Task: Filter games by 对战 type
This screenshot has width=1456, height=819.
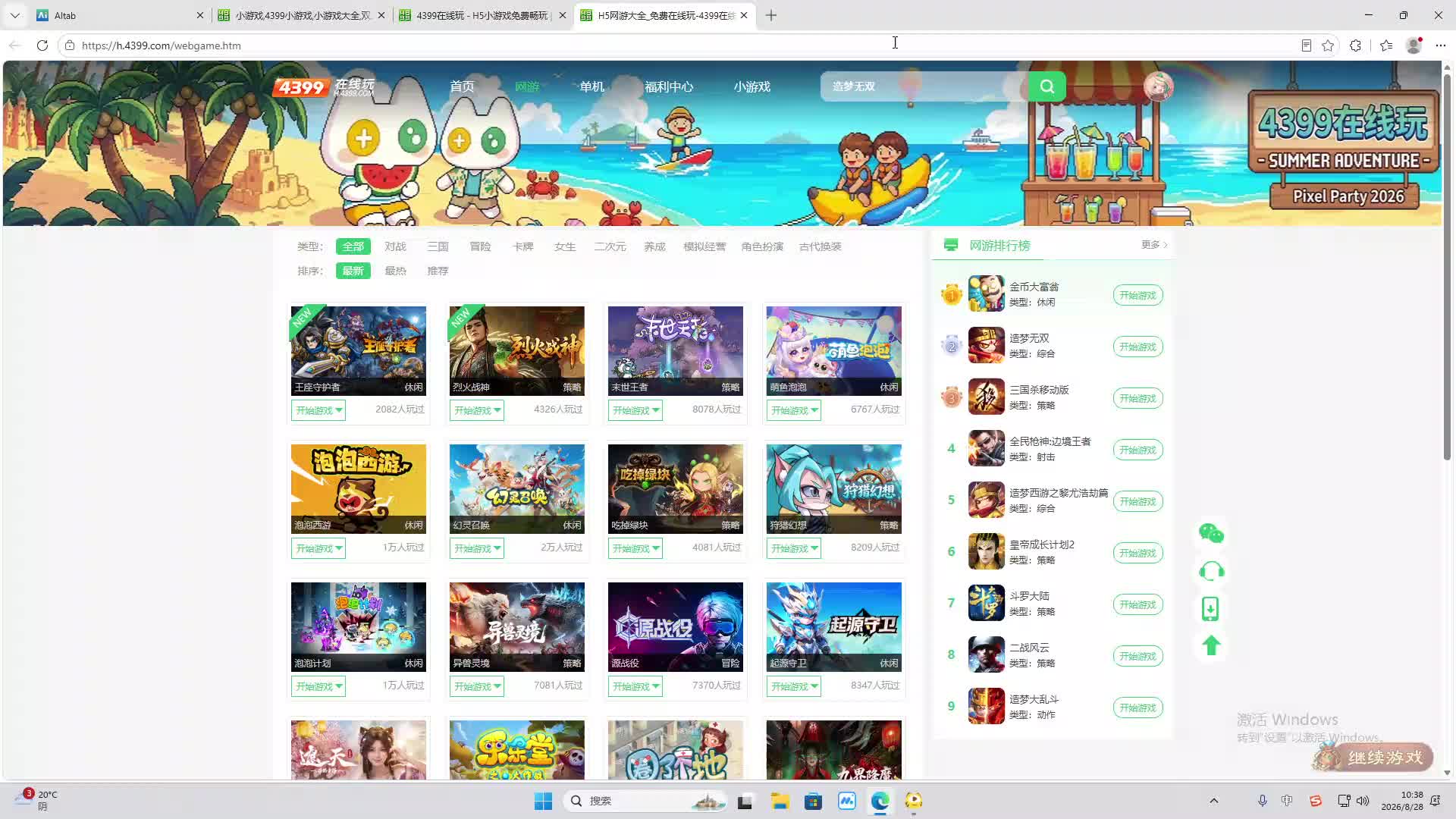Action: (395, 246)
